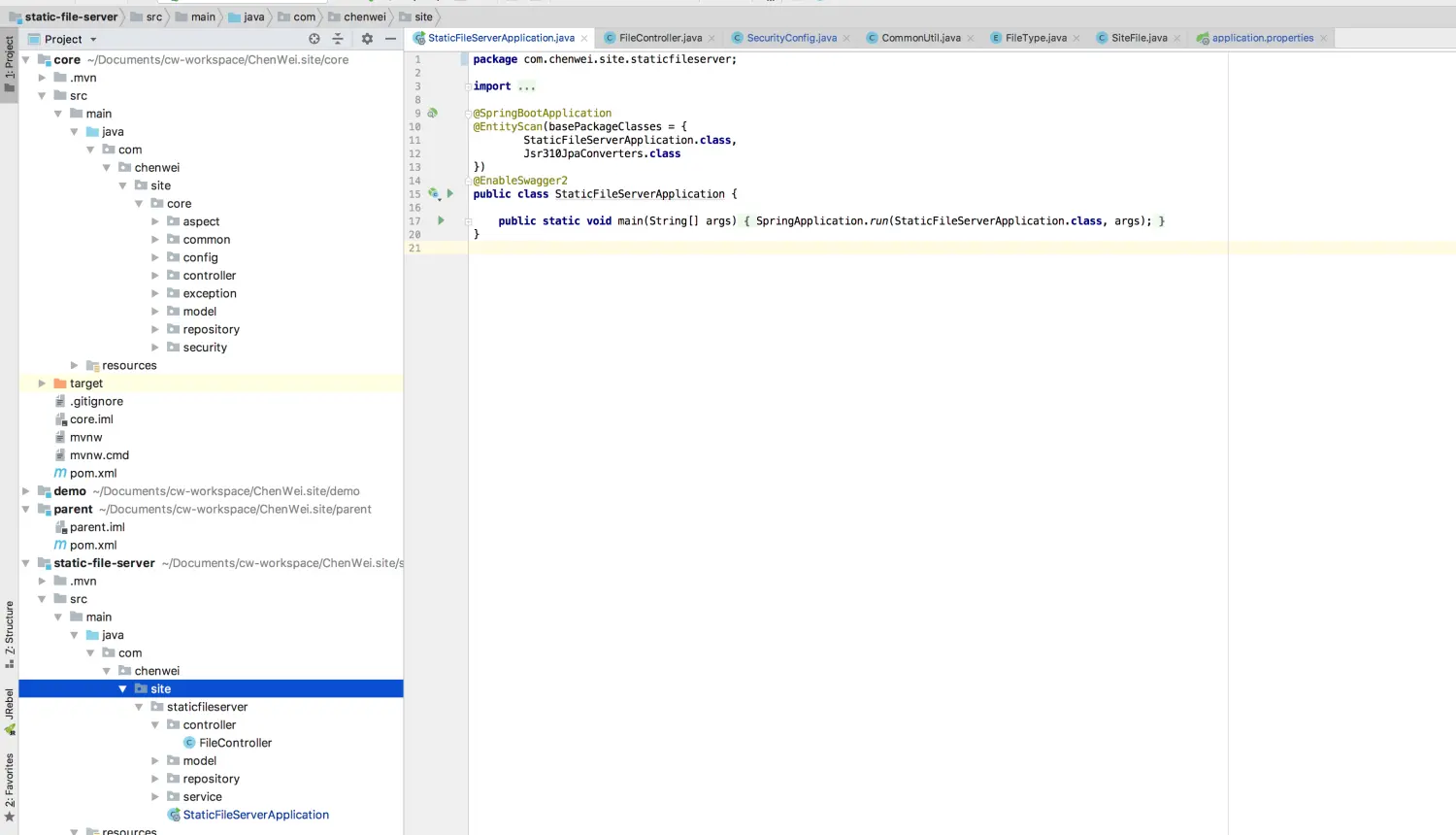1456x835 pixels.
Task: Fold the main method on line 17
Action: click(468, 220)
